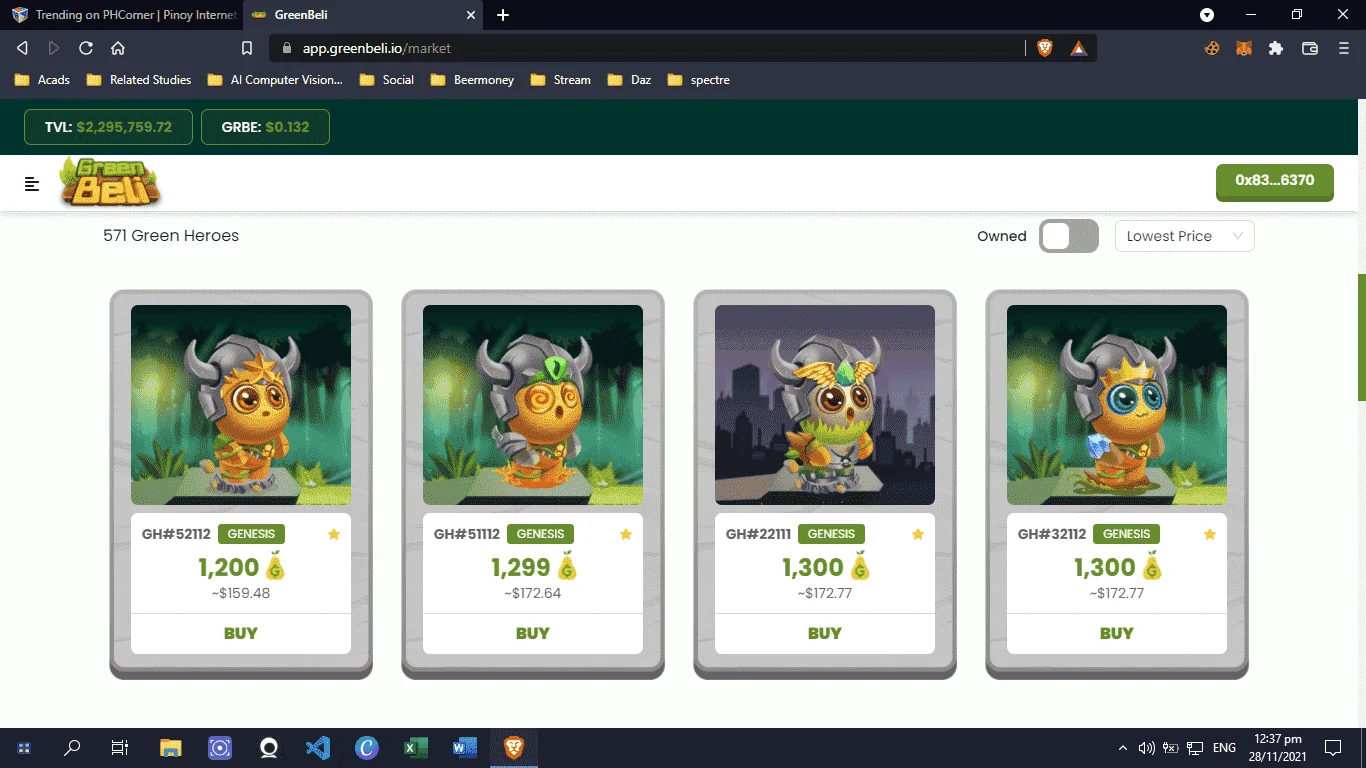This screenshot has height=768, width=1366.
Task: Open the spectre bookmarks folder
Action: (698, 80)
